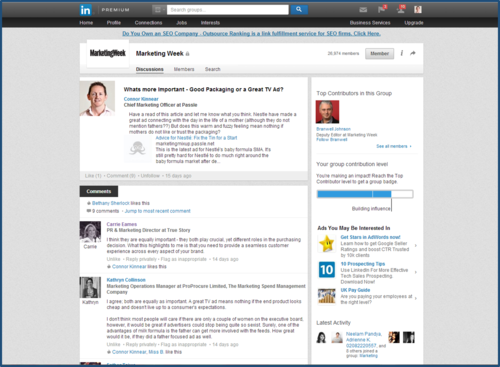
Task: Open the SEO Company banner ad link
Action: 251,34
